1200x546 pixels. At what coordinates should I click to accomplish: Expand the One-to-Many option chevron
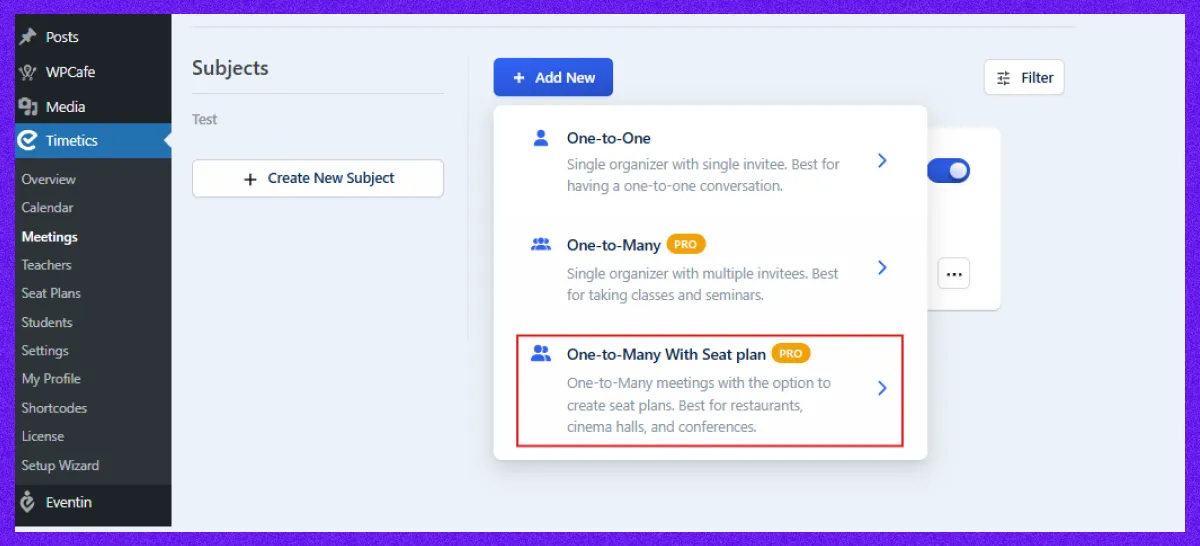pos(882,267)
